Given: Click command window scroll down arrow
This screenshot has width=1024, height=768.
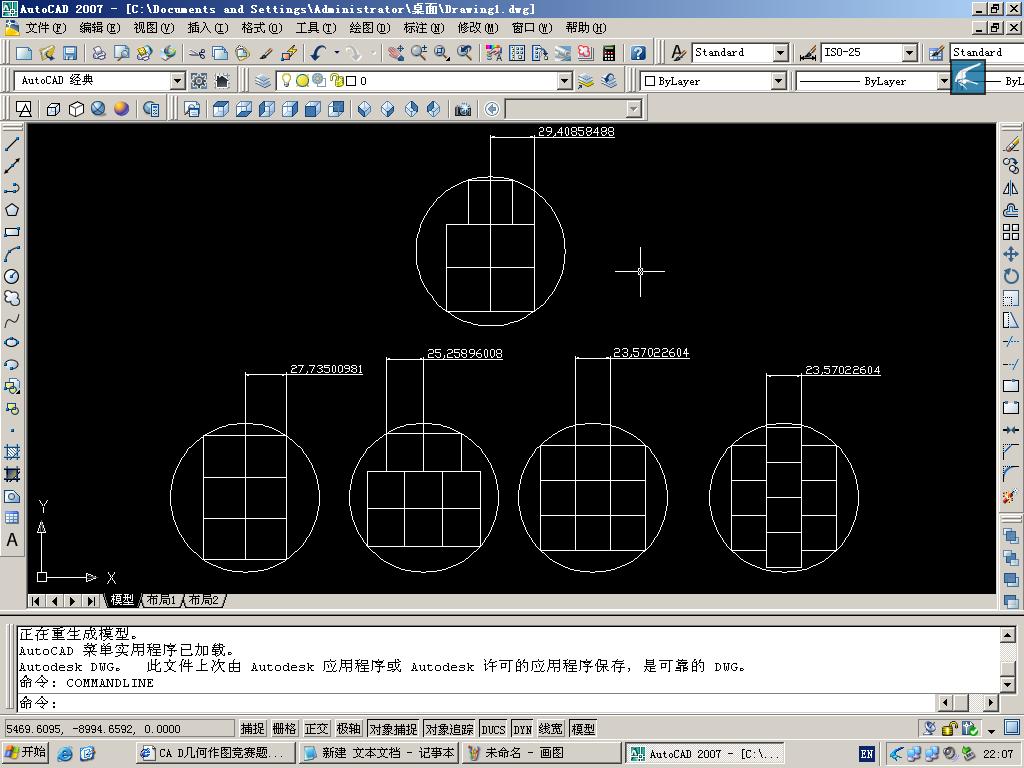Looking at the screenshot, I should point(1008,684).
